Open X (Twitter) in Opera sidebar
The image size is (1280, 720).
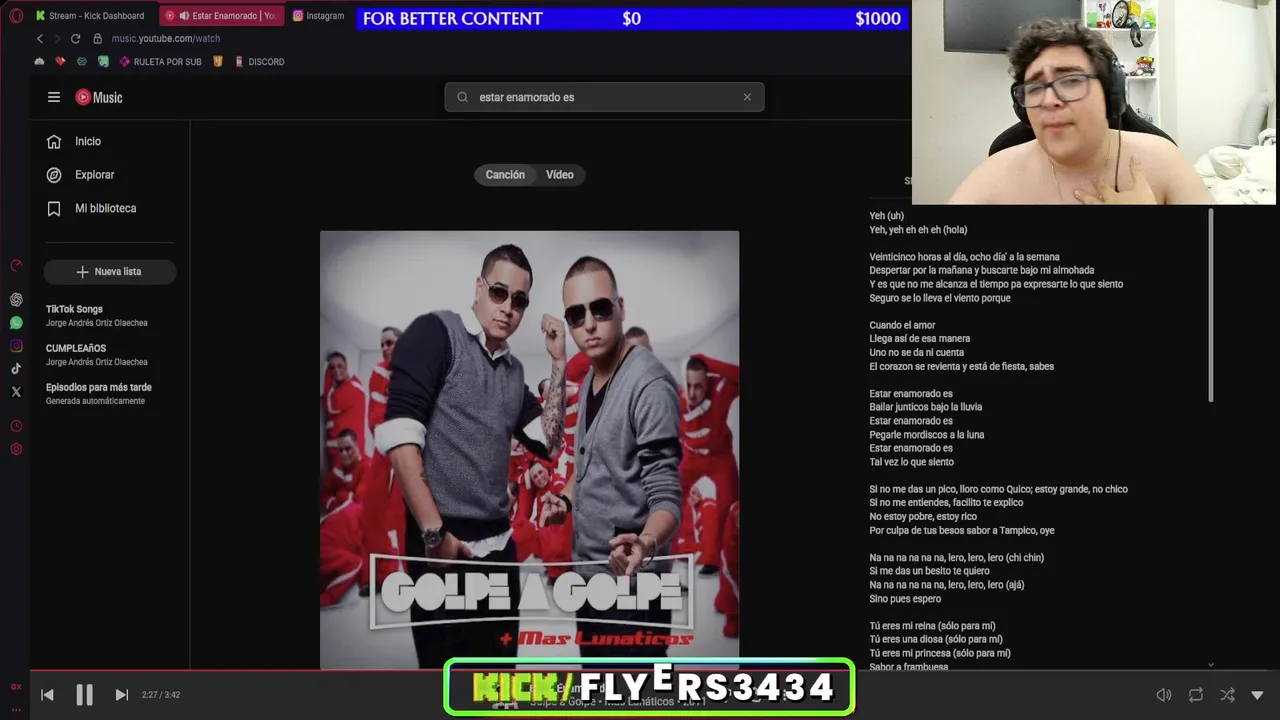(x=16, y=392)
